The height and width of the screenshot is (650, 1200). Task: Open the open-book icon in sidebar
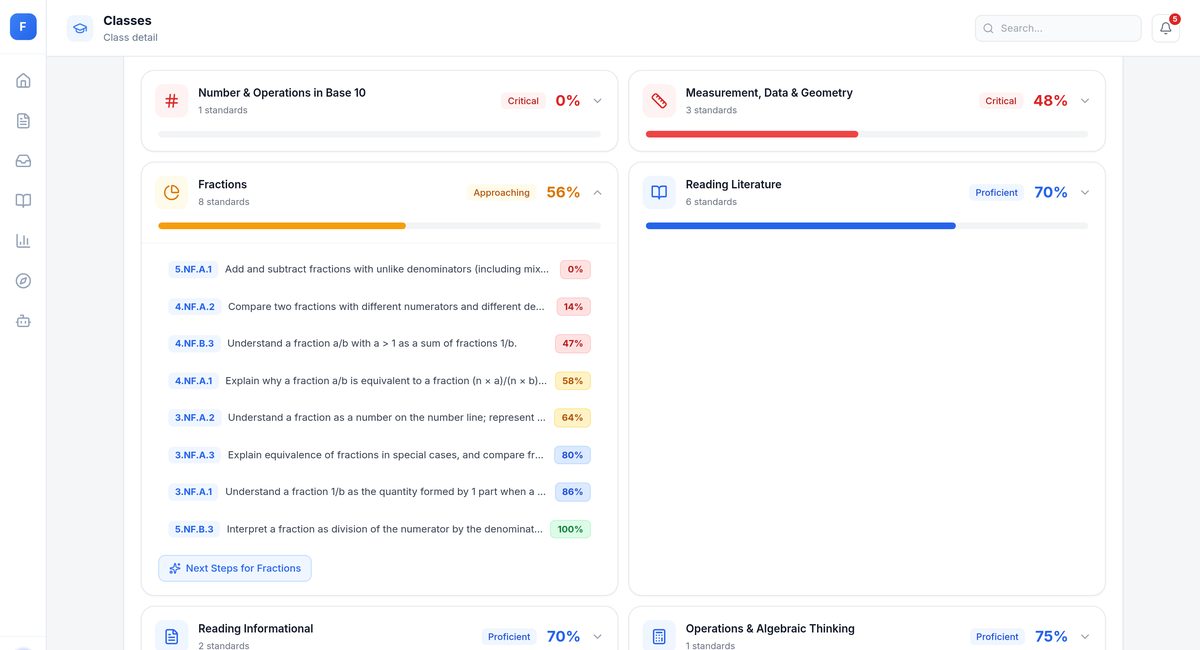point(23,201)
